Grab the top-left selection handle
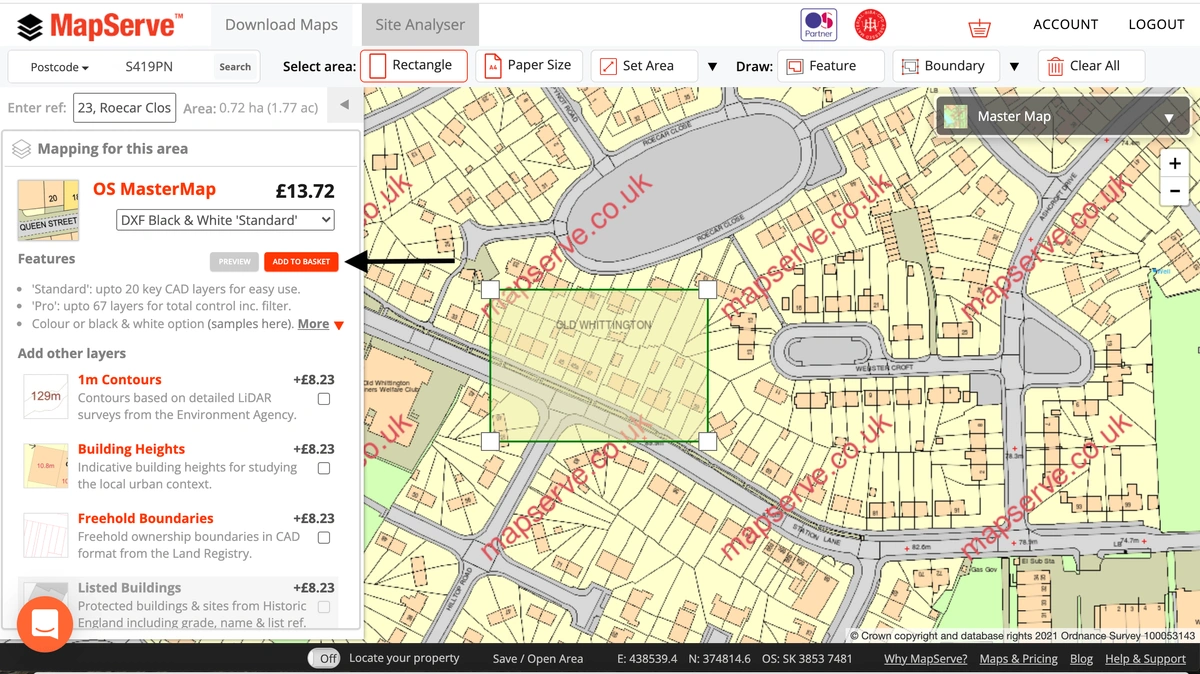Image resolution: width=1200 pixels, height=674 pixels. (x=490, y=290)
